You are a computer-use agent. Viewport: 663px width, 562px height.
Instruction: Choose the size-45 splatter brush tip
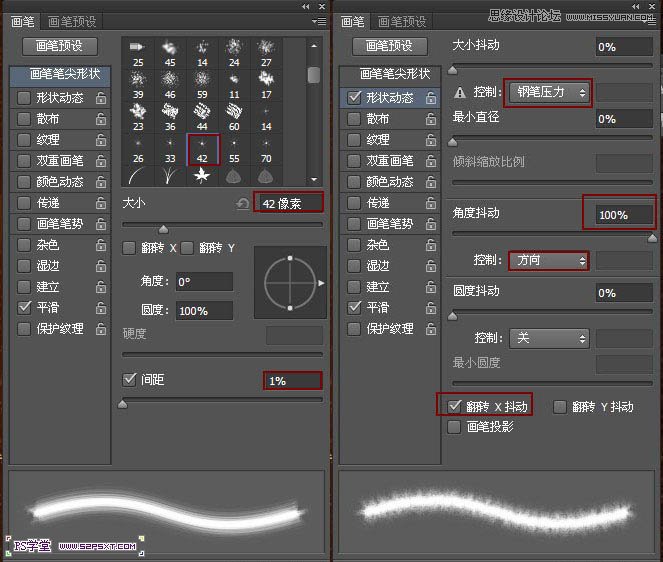point(170,53)
